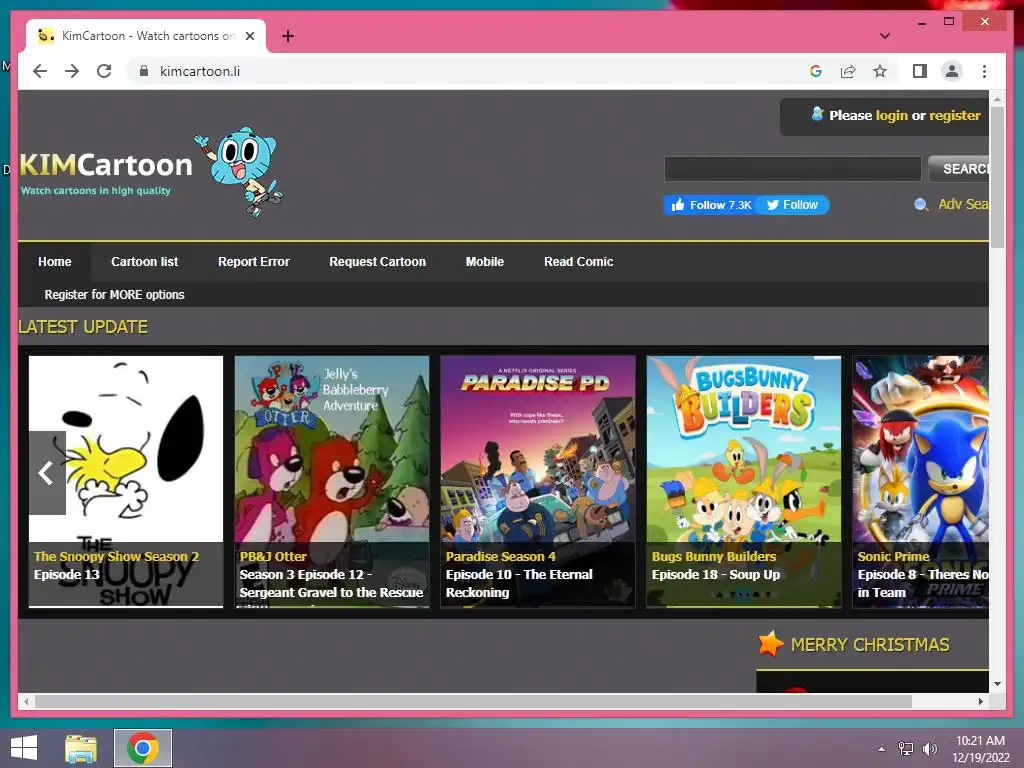Open the Report Error page
The width and height of the screenshot is (1024, 768).
(253, 262)
